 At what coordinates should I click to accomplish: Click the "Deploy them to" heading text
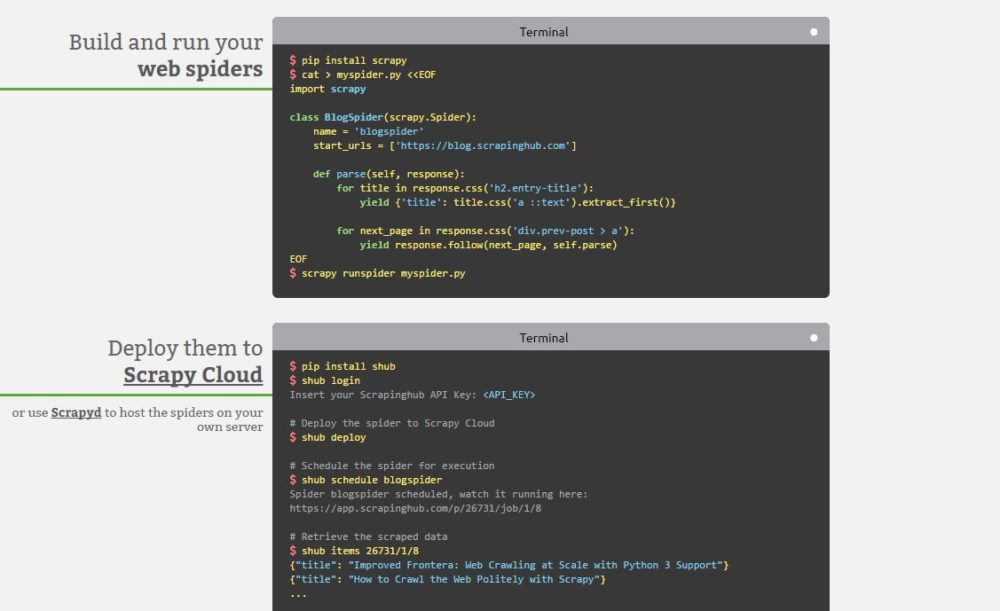point(185,348)
